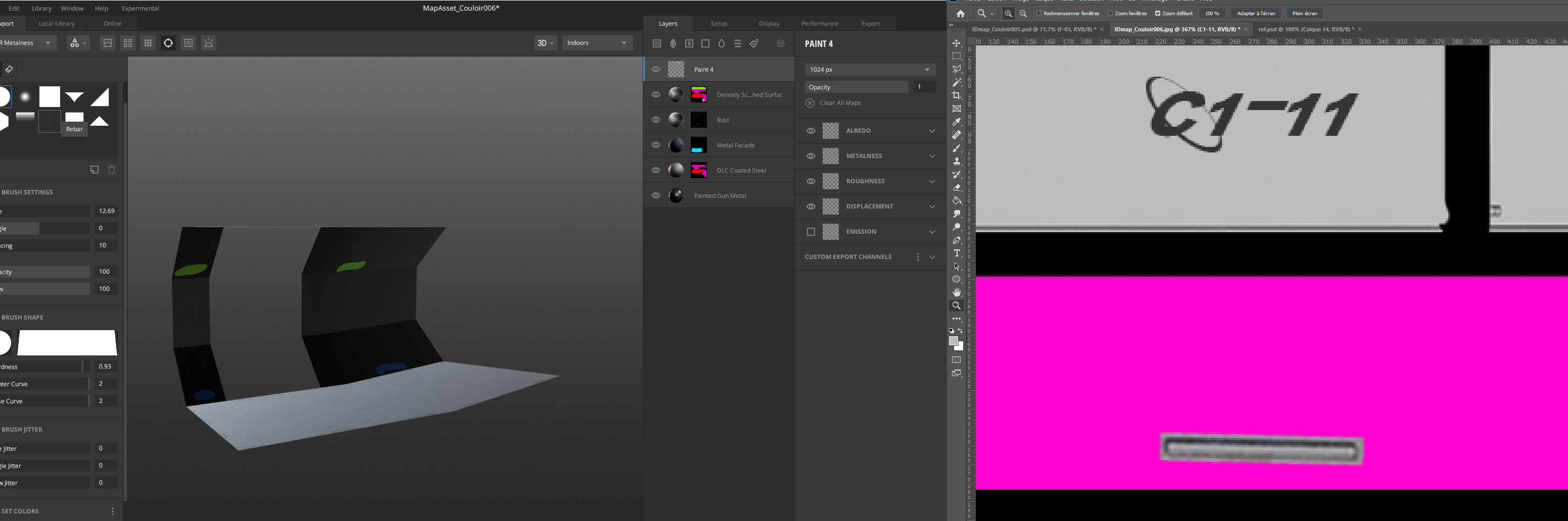Hide the Painted Gun Metal layer
The width and height of the screenshot is (1568, 521).
tap(655, 196)
